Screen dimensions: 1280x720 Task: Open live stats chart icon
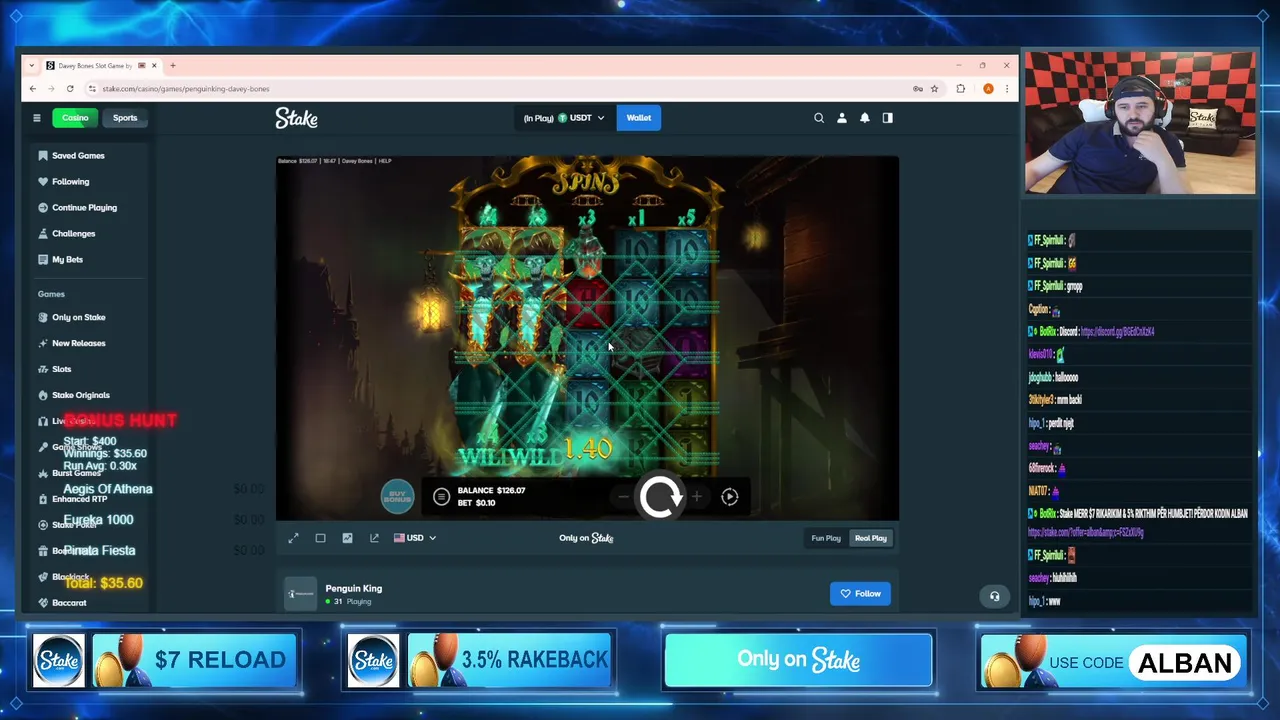click(x=347, y=538)
